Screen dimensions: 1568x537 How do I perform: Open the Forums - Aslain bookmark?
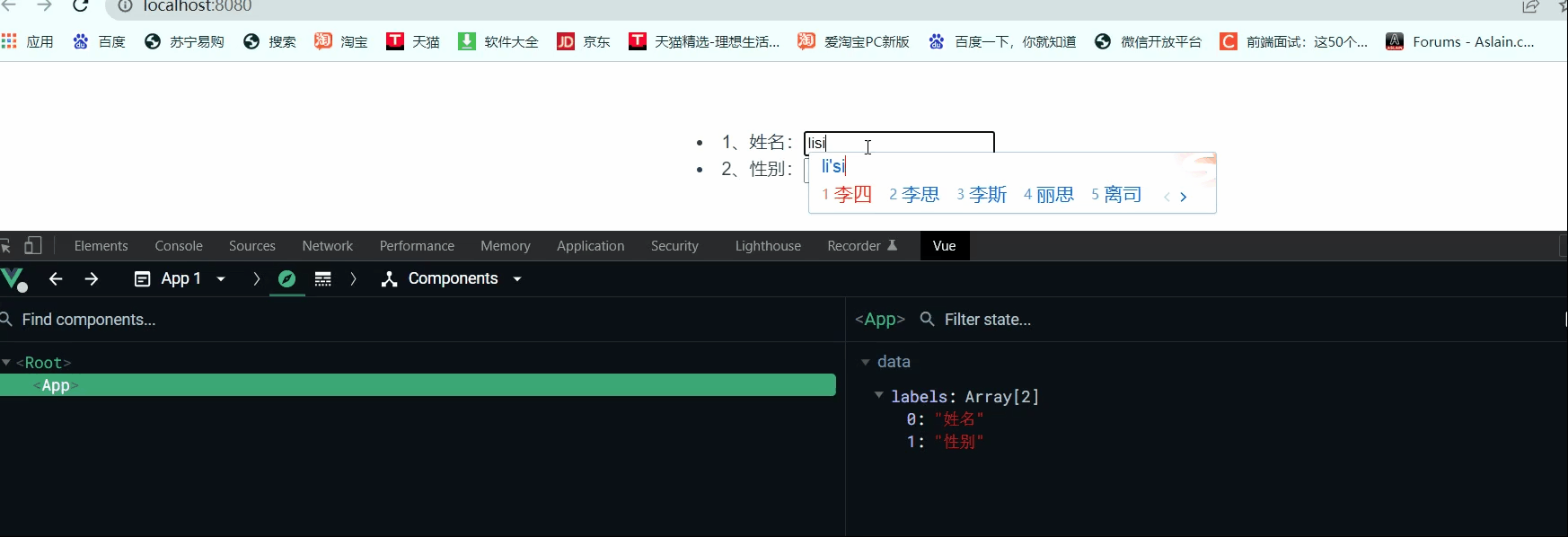pyautogui.click(x=1460, y=41)
